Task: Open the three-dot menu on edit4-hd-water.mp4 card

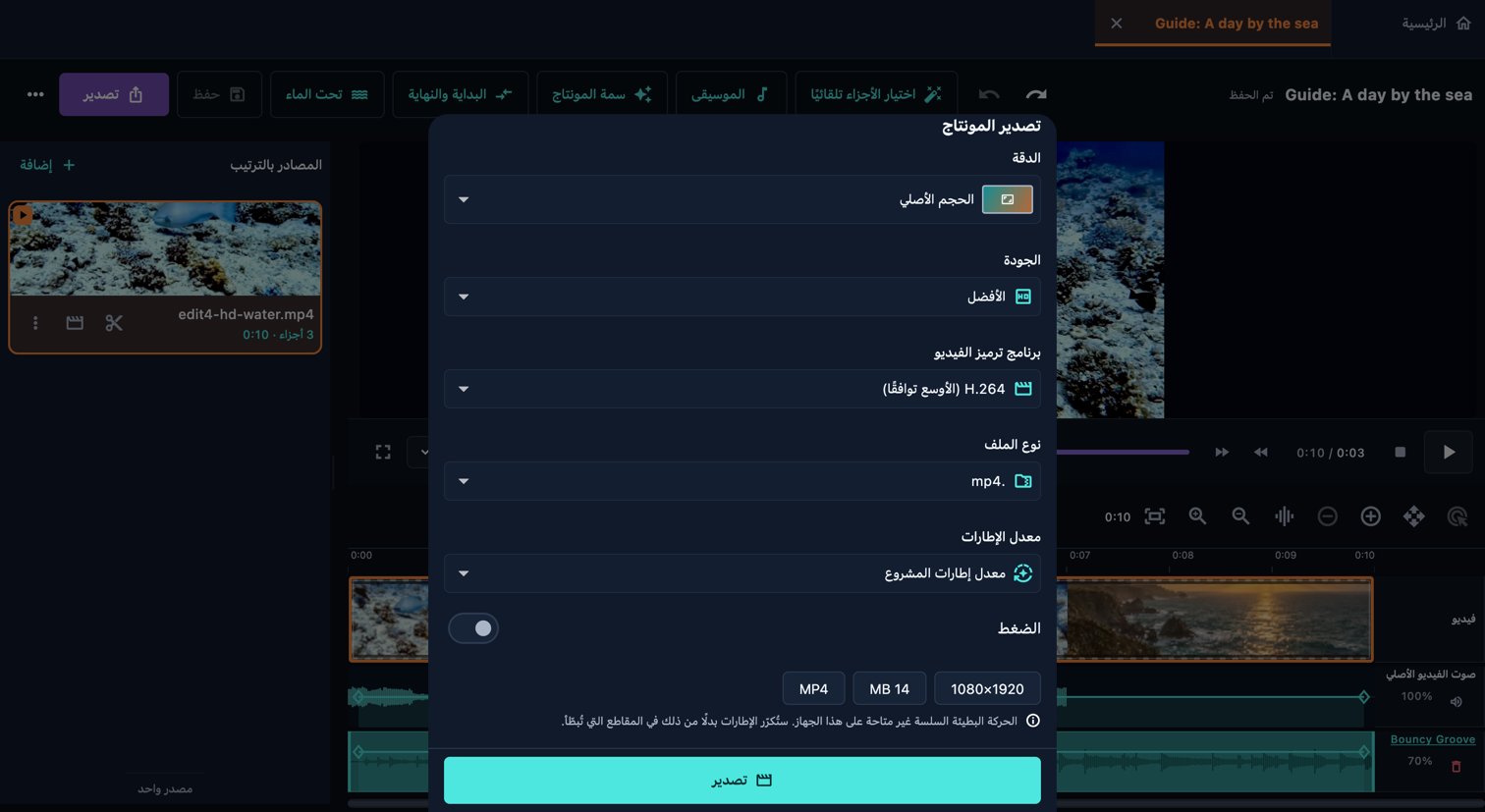Action: 35,323
